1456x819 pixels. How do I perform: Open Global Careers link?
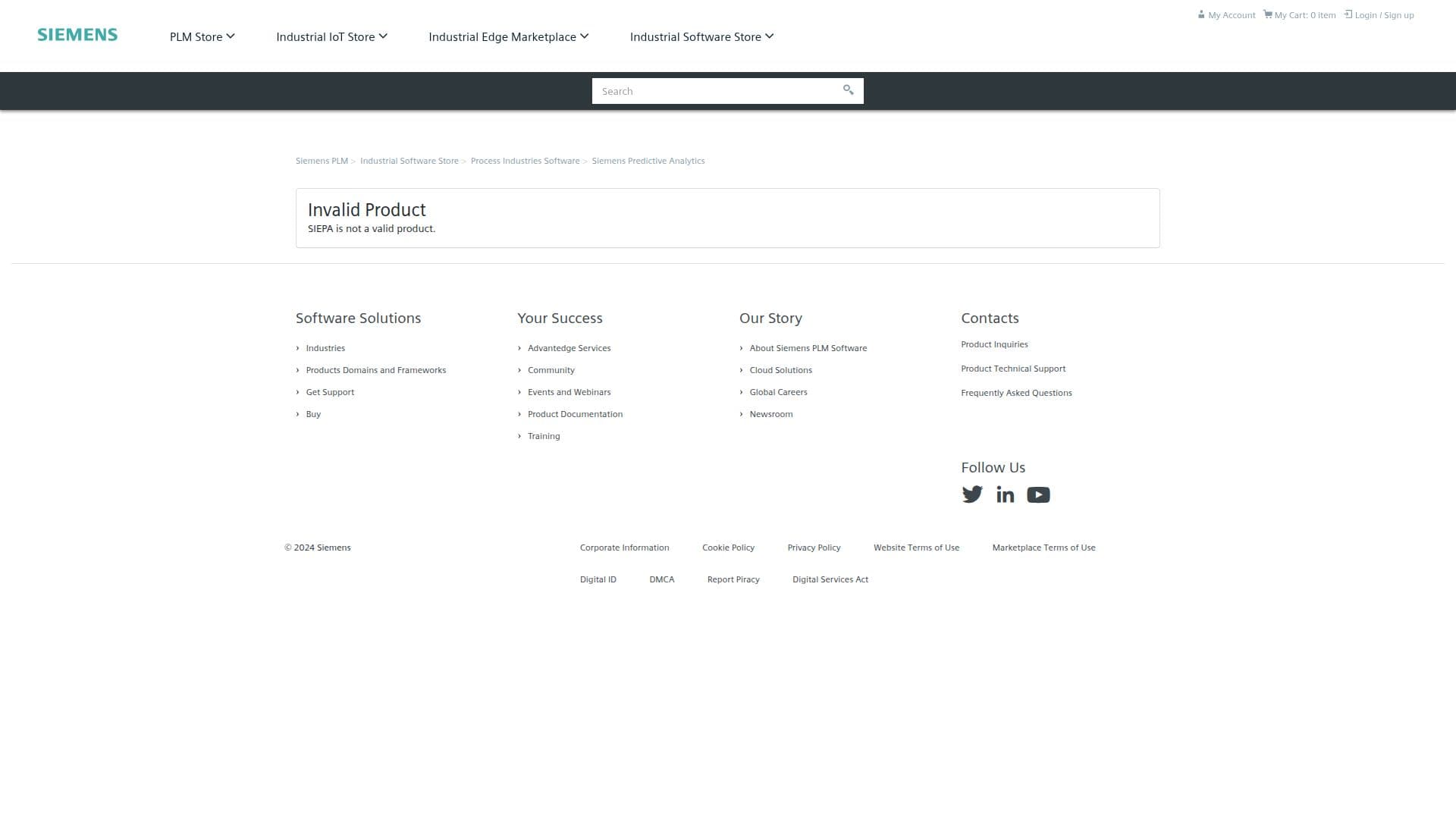pyautogui.click(x=779, y=392)
